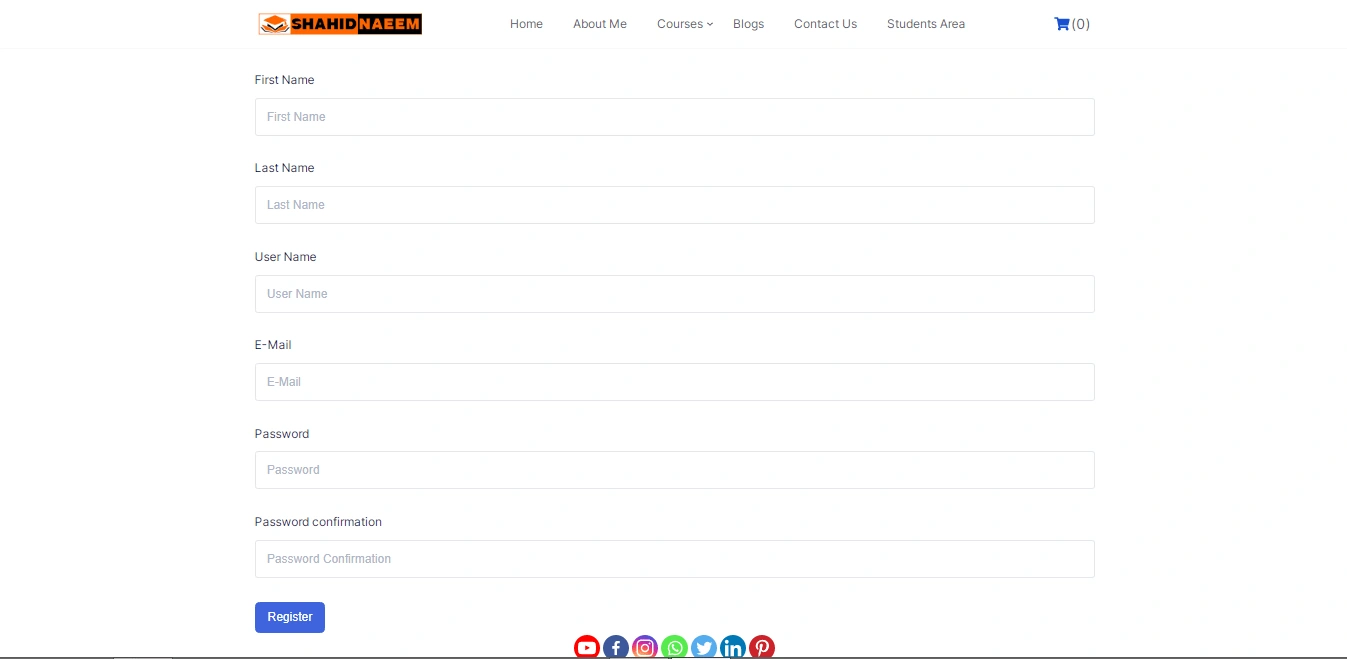This screenshot has height=659, width=1347.
Task: Navigate to Contact Us
Action: [x=825, y=24]
